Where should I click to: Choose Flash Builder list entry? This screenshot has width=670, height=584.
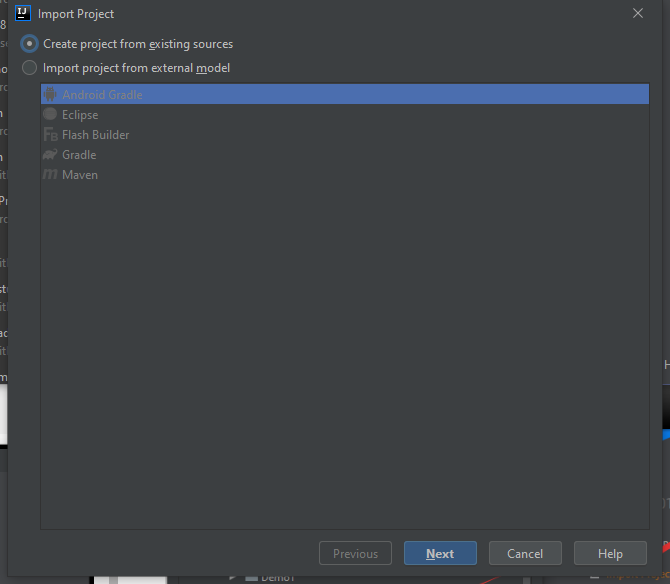(x=345, y=134)
